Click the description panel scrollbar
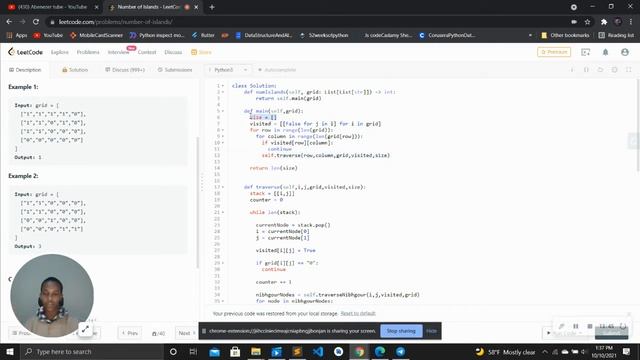Screen dimensions: 640x360 pos(198,203)
